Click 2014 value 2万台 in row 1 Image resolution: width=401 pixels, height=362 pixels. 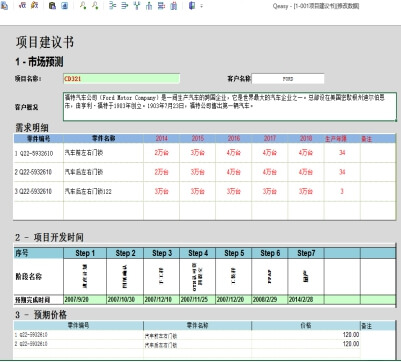coord(161,153)
